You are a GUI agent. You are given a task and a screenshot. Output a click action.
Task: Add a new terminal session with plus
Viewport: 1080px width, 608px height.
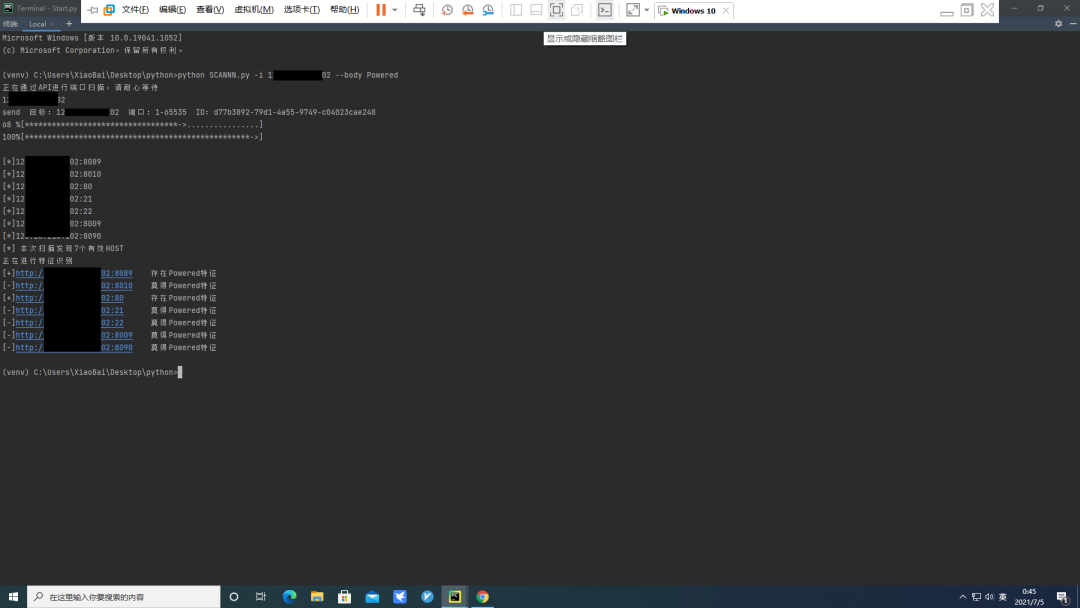click(69, 23)
